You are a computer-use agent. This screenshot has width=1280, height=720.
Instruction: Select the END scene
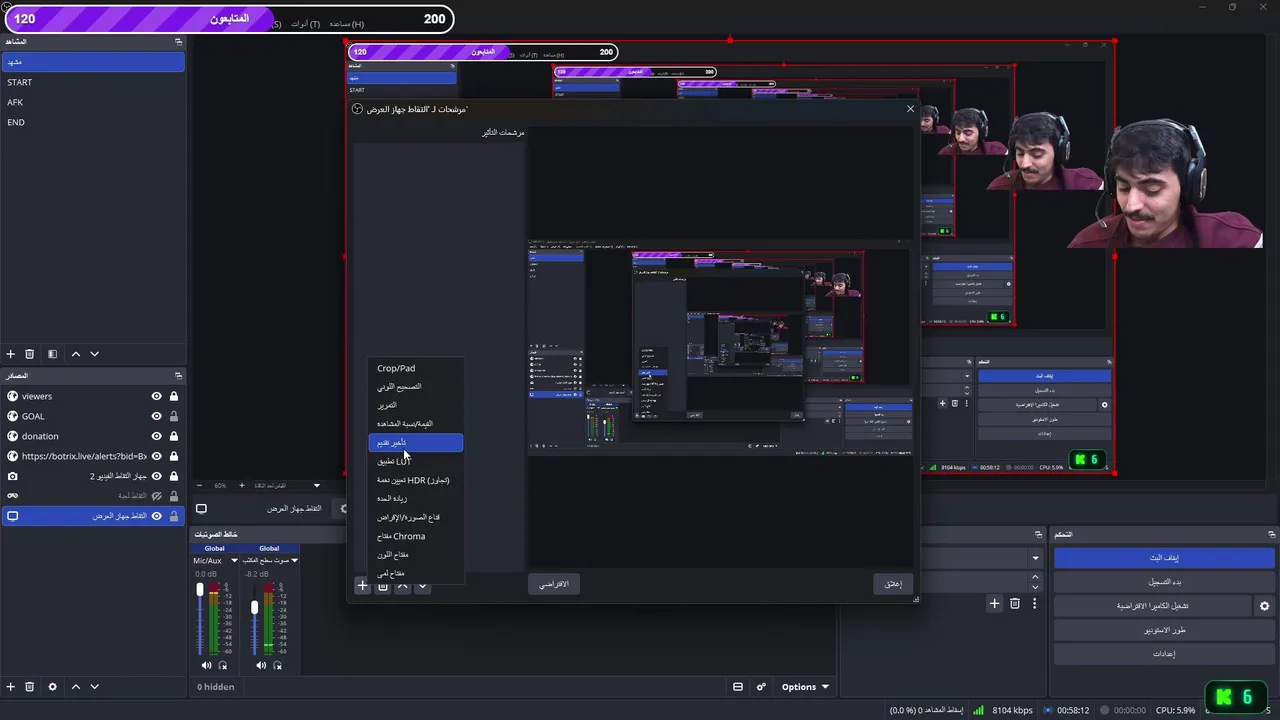click(93, 122)
